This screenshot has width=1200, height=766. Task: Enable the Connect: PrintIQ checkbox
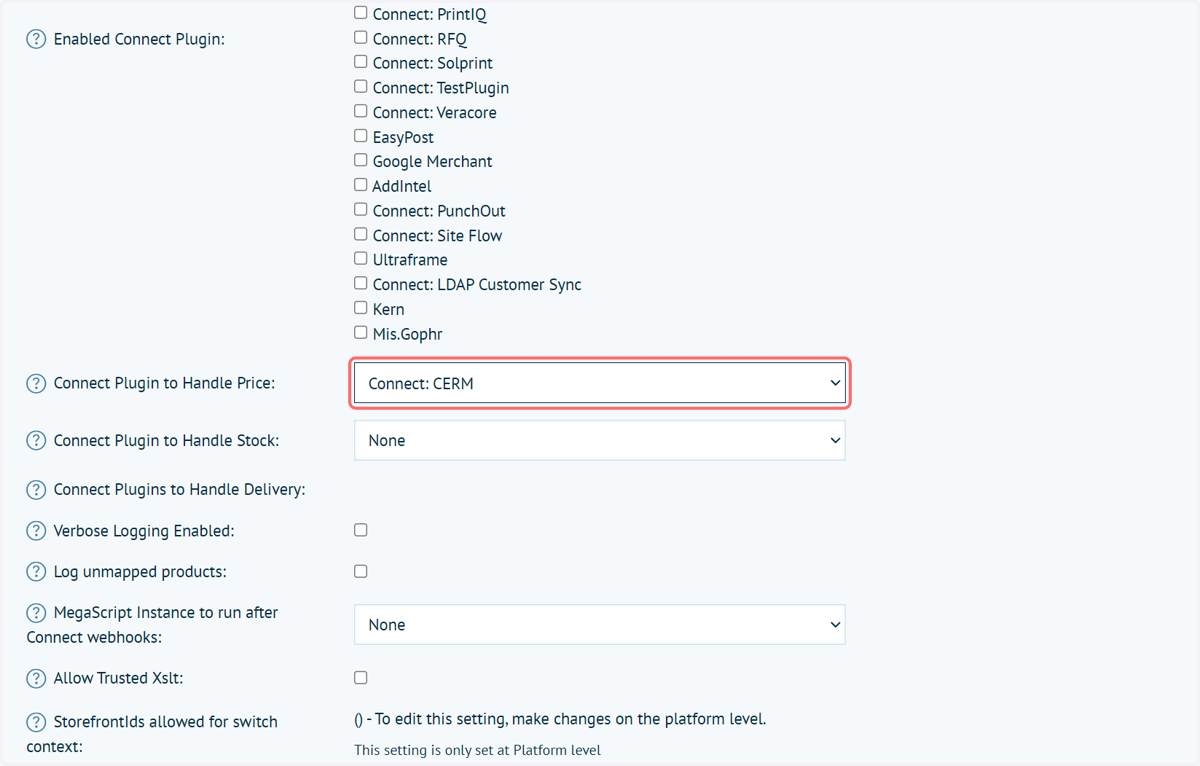click(x=361, y=13)
